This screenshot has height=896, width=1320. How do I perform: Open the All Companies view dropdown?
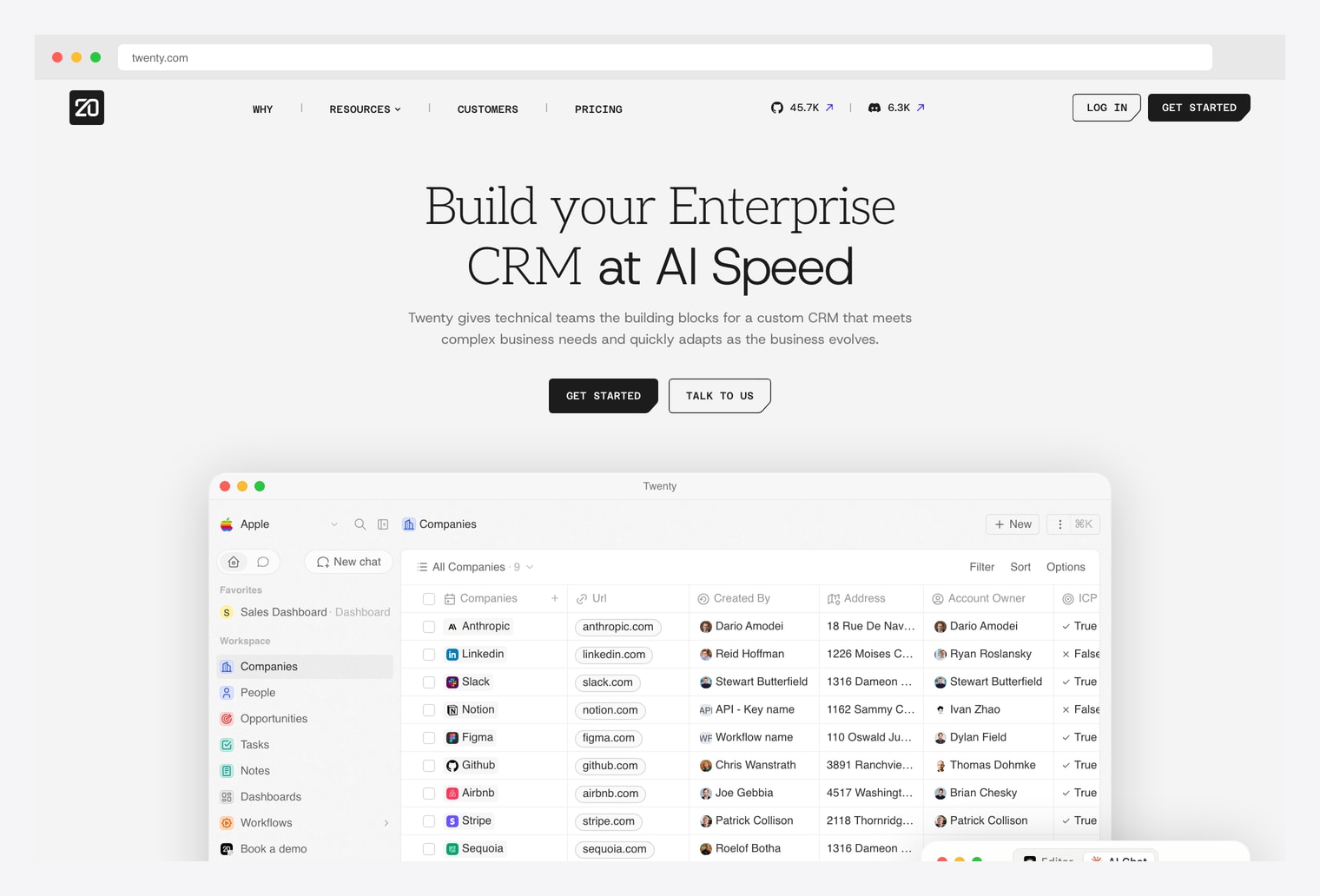(x=476, y=567)
